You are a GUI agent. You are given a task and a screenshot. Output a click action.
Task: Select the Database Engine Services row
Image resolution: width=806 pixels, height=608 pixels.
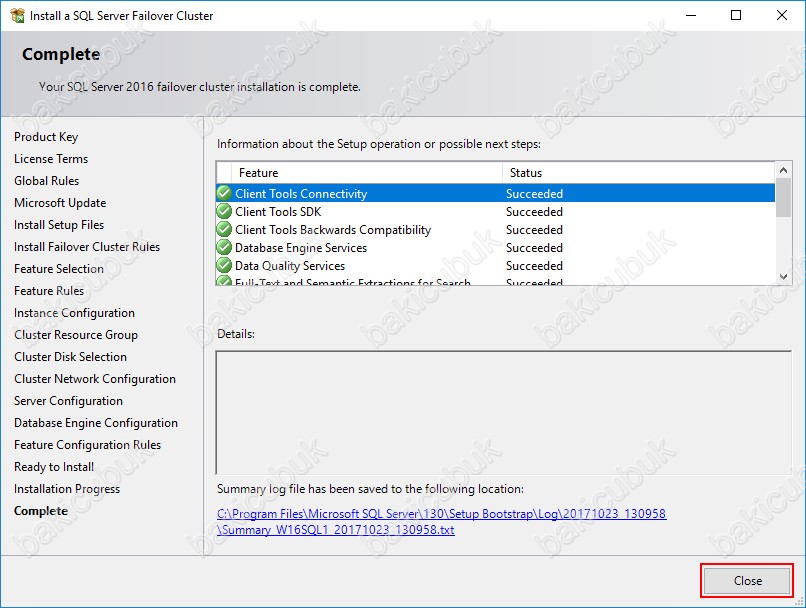[496, 247]
